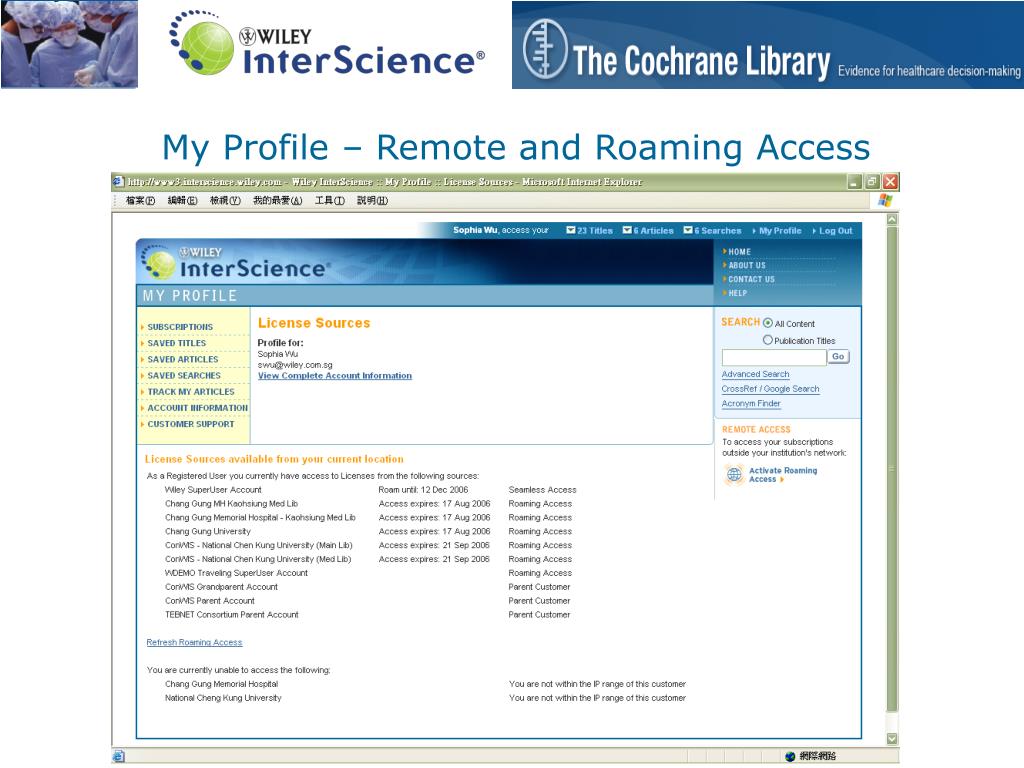This screenshot has width=1024, height=768.
Task: Click into the search text field
Action: point(774,357)
